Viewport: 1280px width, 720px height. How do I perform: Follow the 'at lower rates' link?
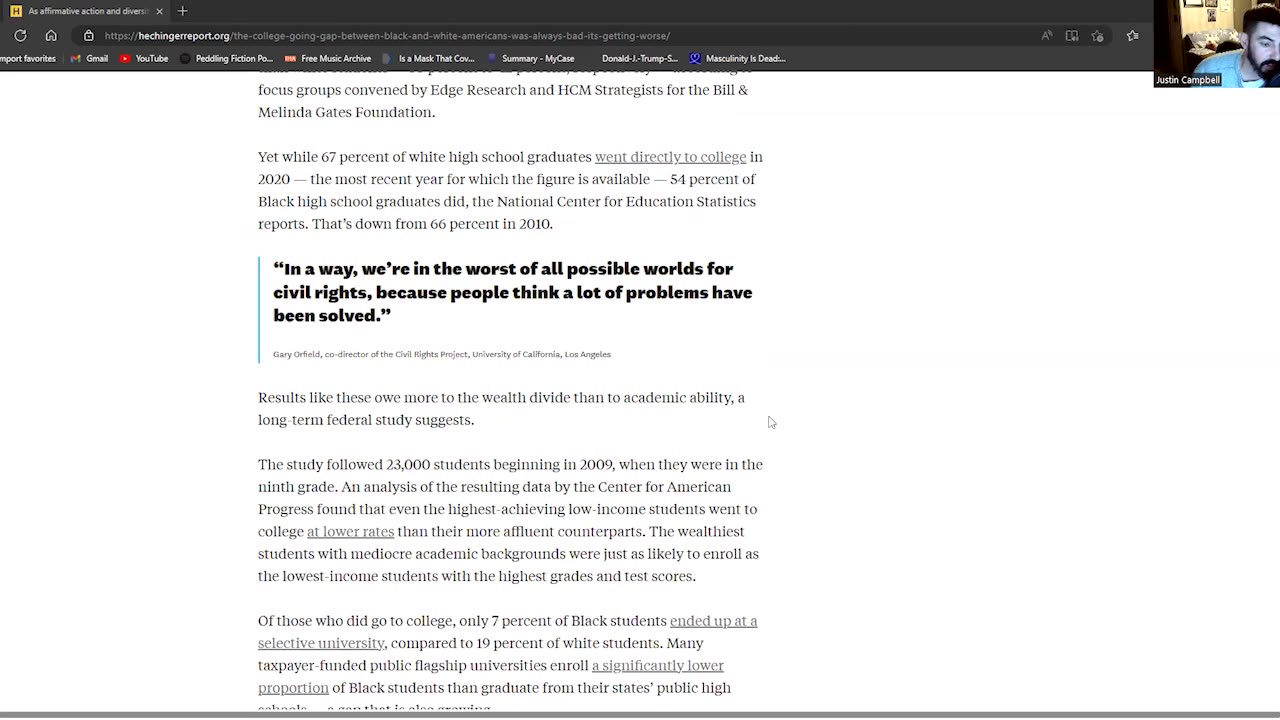coord(350,532)
